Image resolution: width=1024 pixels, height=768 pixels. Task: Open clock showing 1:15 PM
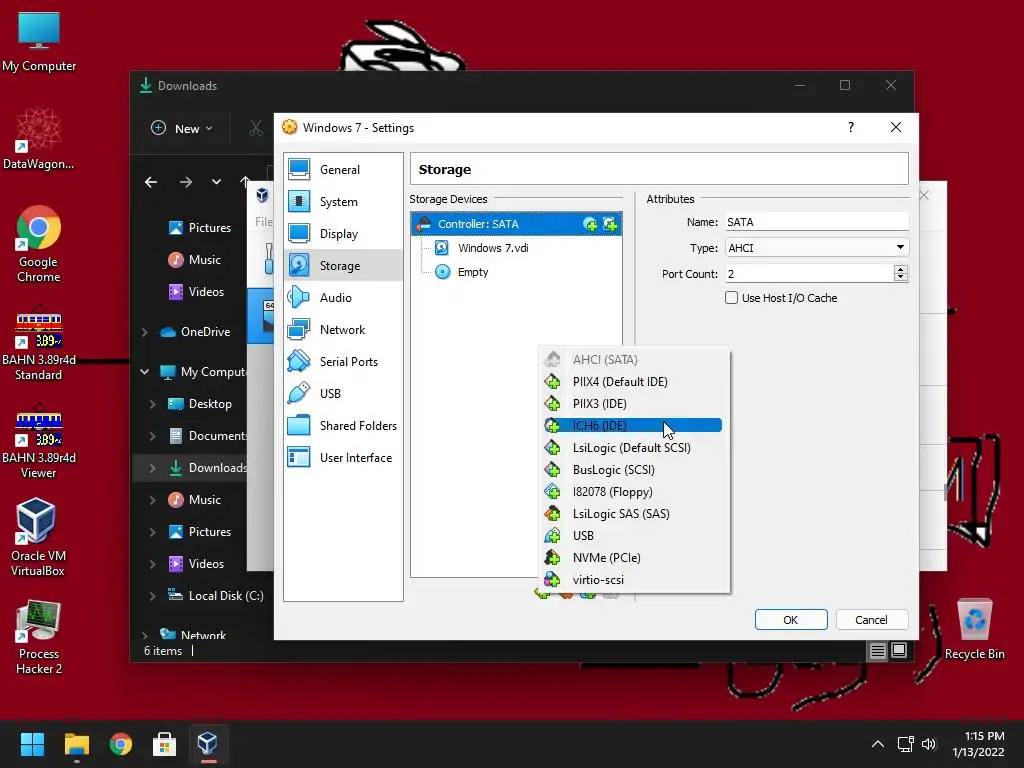(978, 744)
